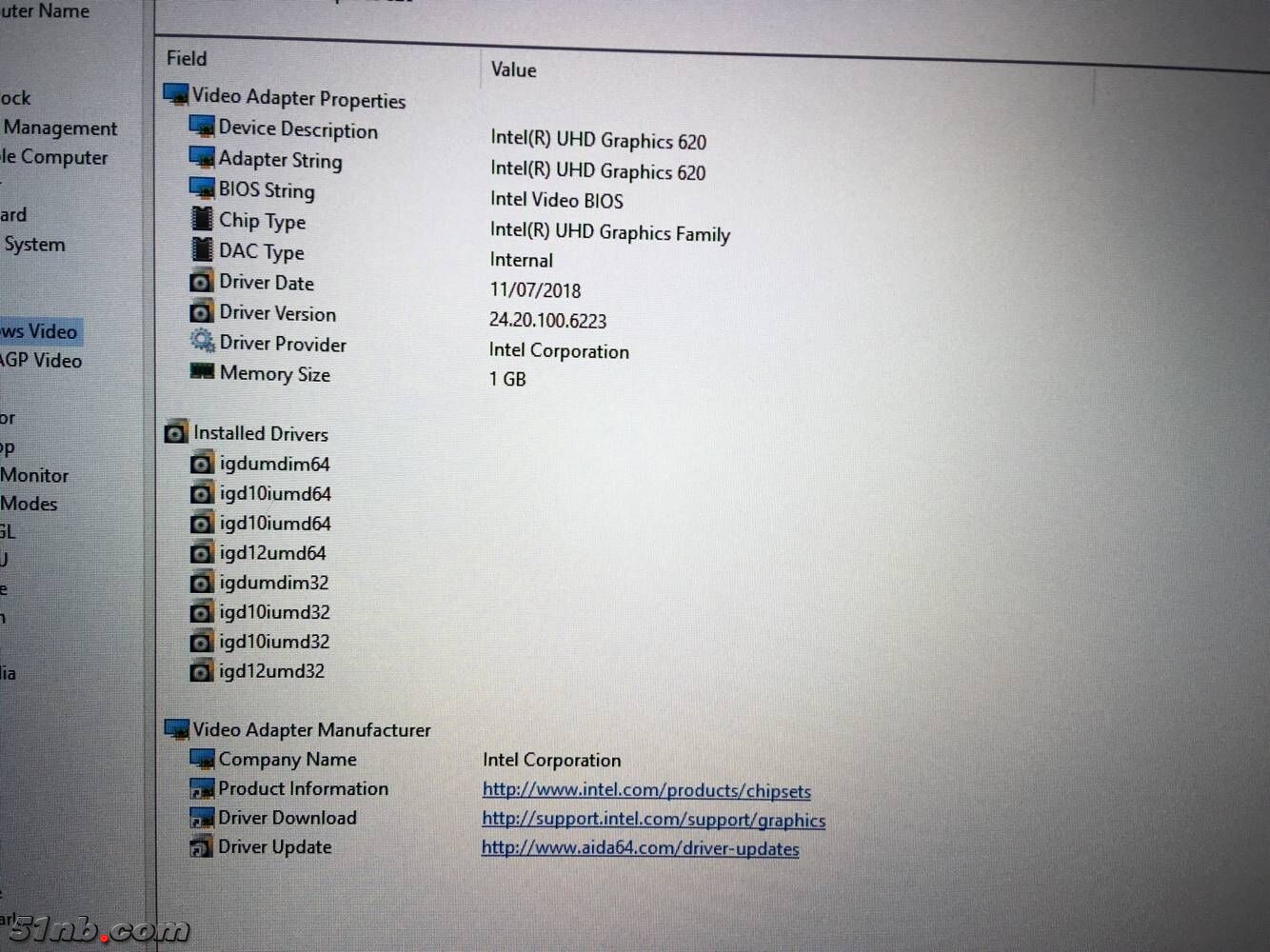Click the Field column header

tap(187, 58)
